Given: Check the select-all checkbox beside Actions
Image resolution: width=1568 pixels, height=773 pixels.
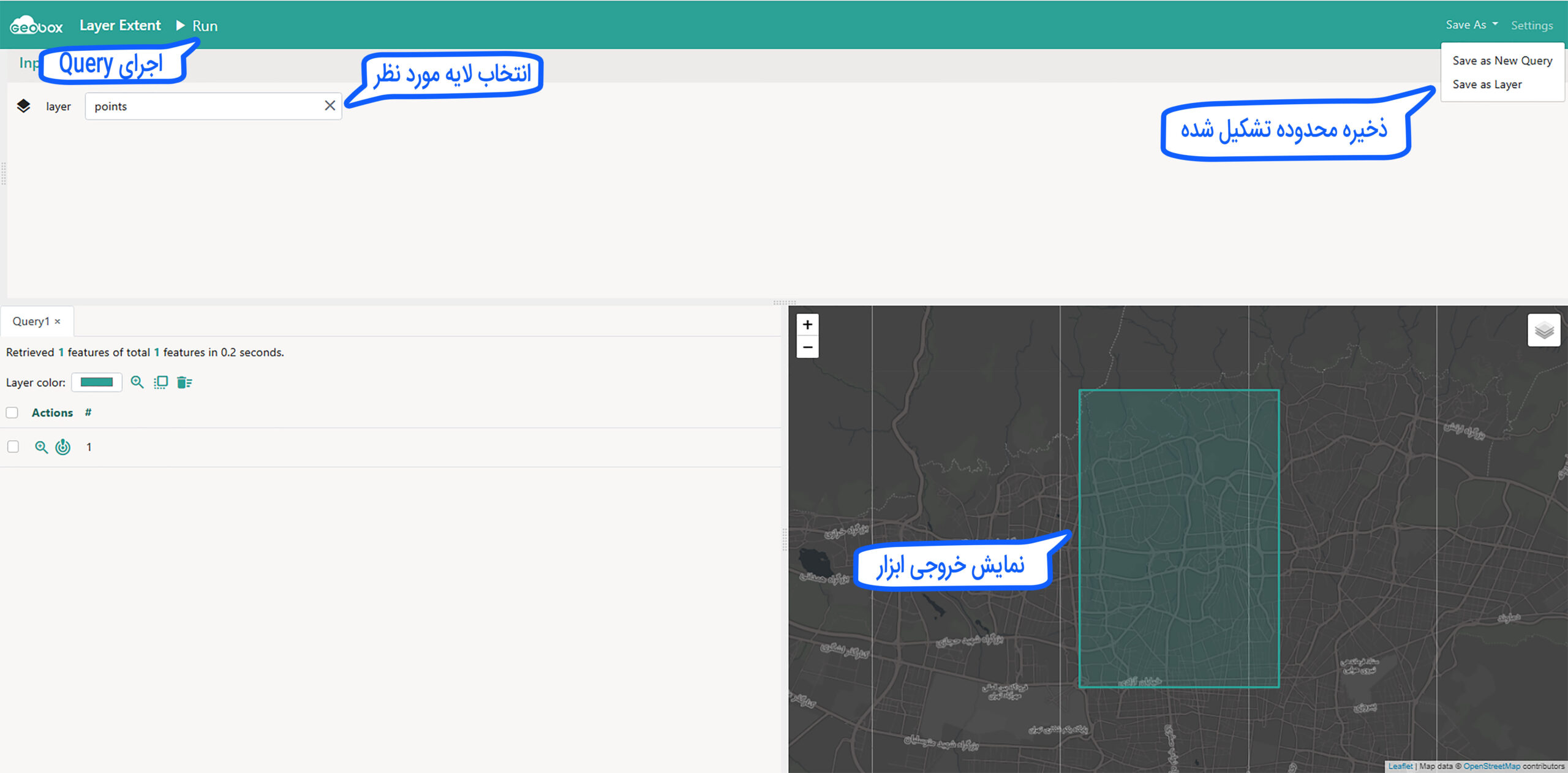Looking at the screenshot, I should coord(12,413).
